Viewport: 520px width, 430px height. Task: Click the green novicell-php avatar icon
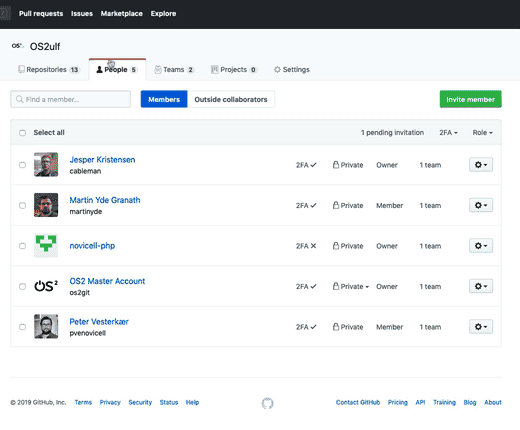click(46, 246)
